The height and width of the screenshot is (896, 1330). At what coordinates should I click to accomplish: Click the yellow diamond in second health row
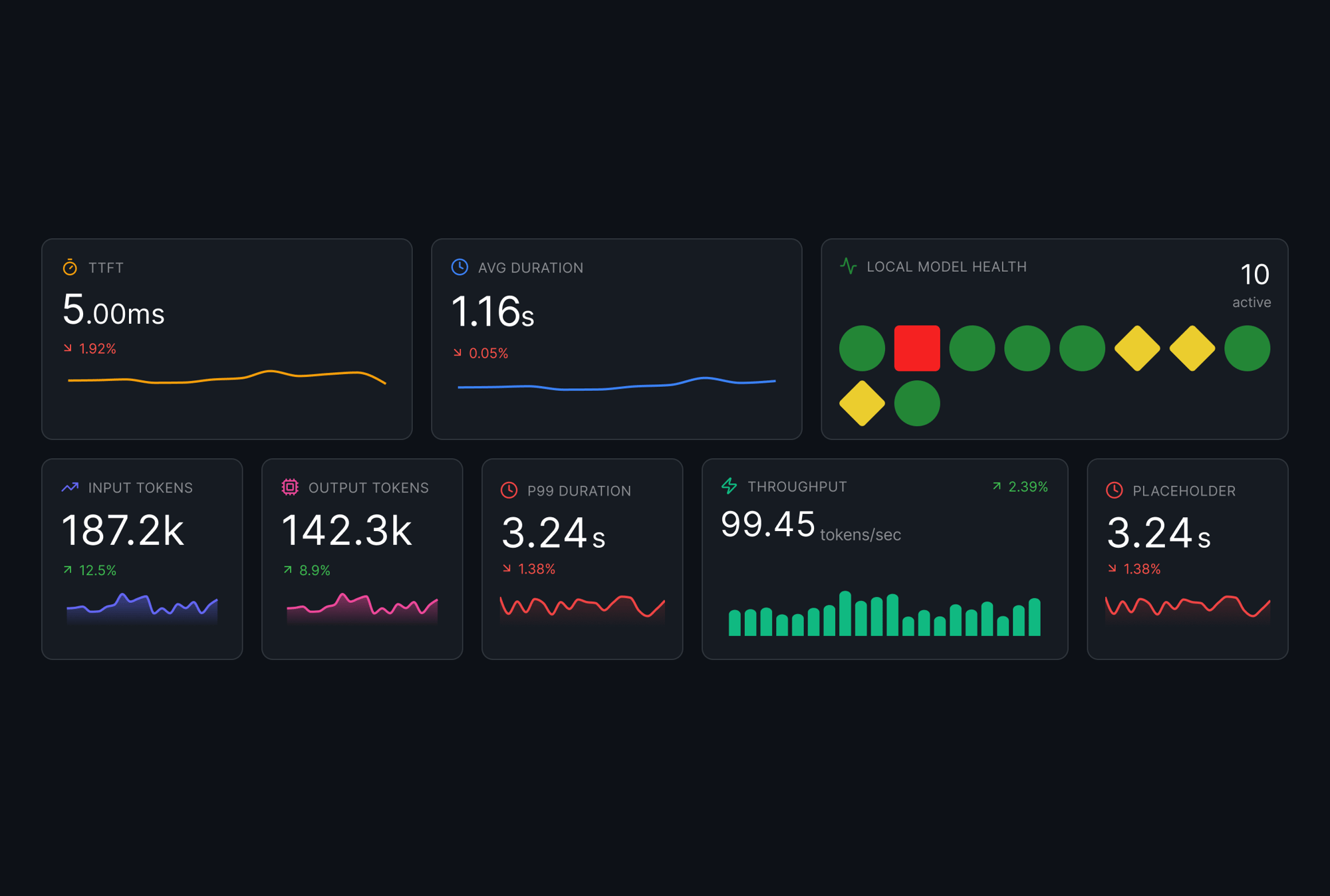[x=861, y=401]
